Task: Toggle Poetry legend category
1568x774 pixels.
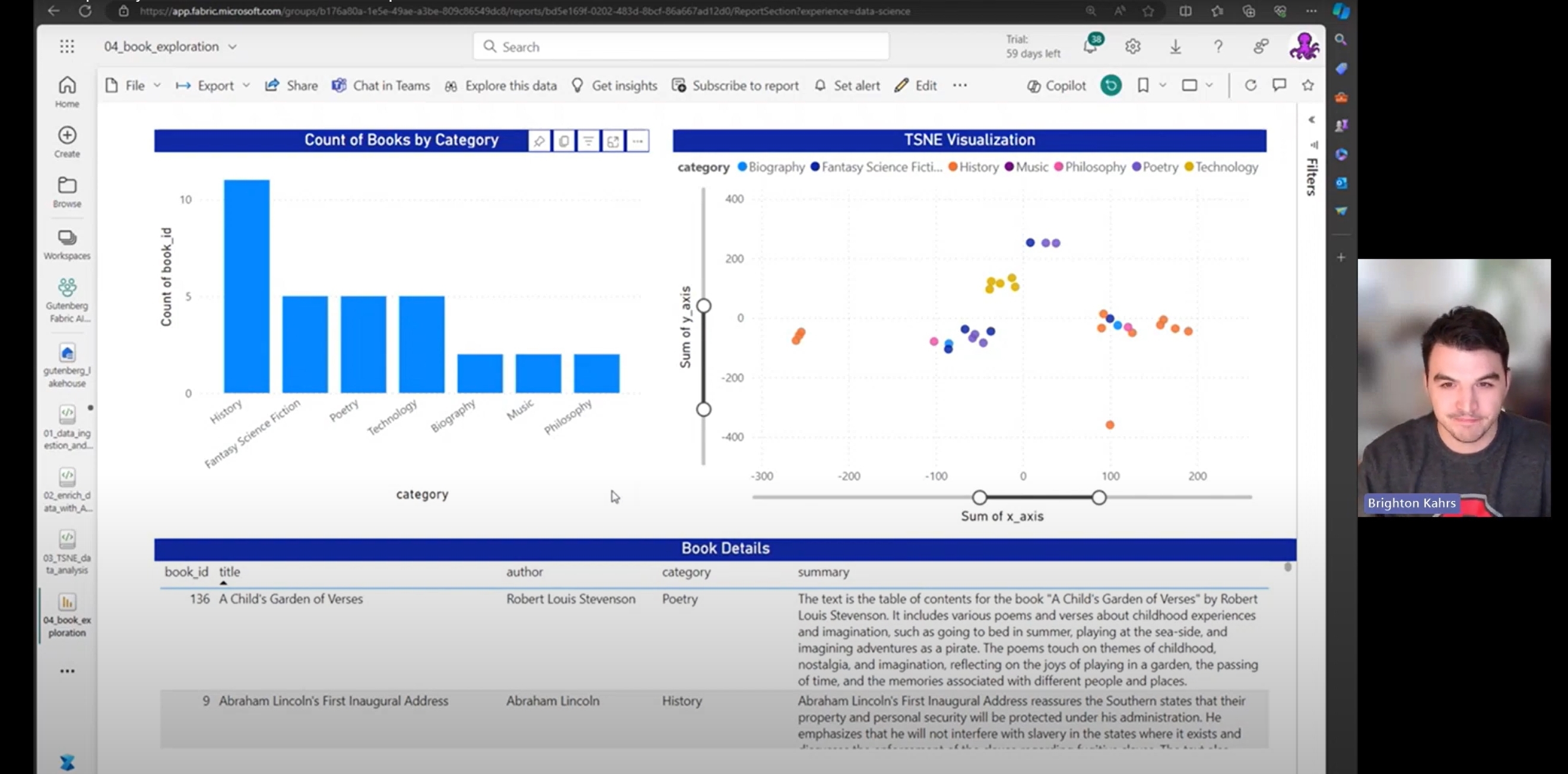Action: (1155, 167)
